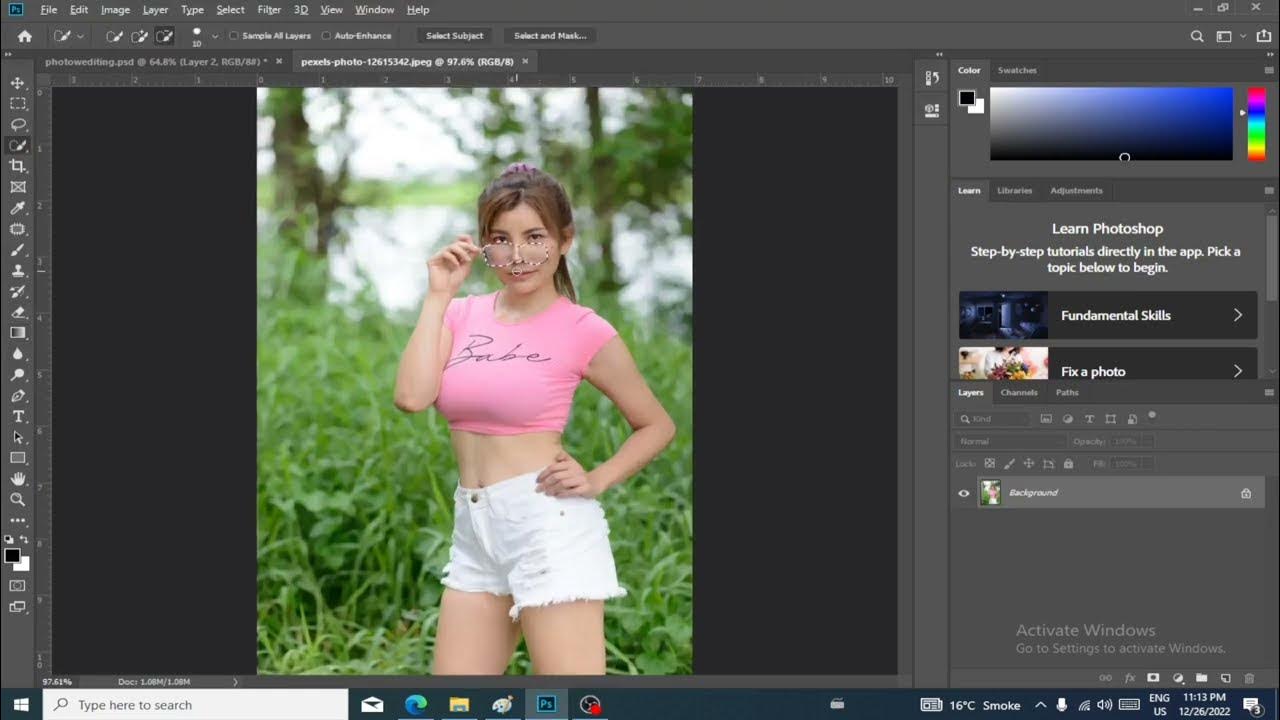
Task: Click the Home icon in options bar
Action: pyautogui.click(x=25, y=36)
